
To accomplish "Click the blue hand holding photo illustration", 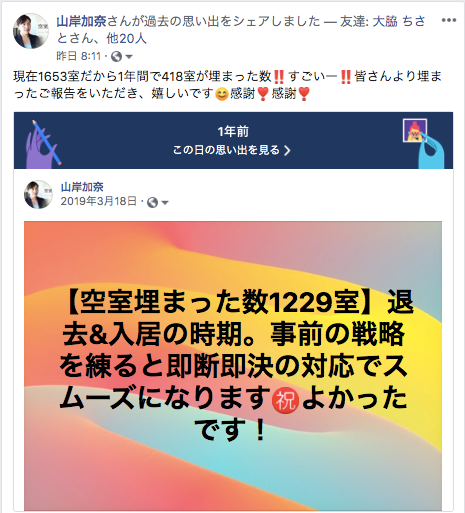I will tap(423, 144).
